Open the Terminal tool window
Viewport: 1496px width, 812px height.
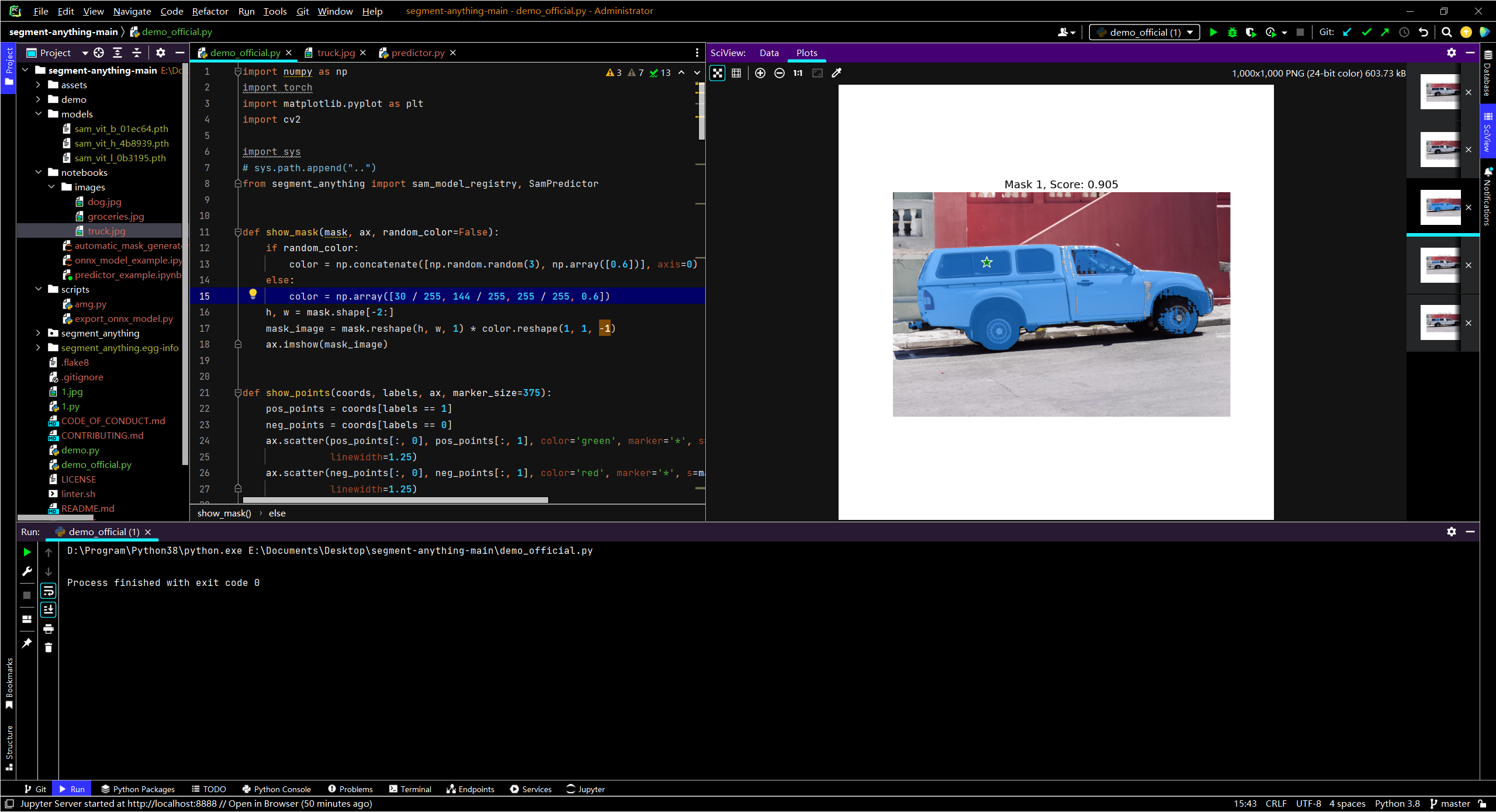point(410,789)
